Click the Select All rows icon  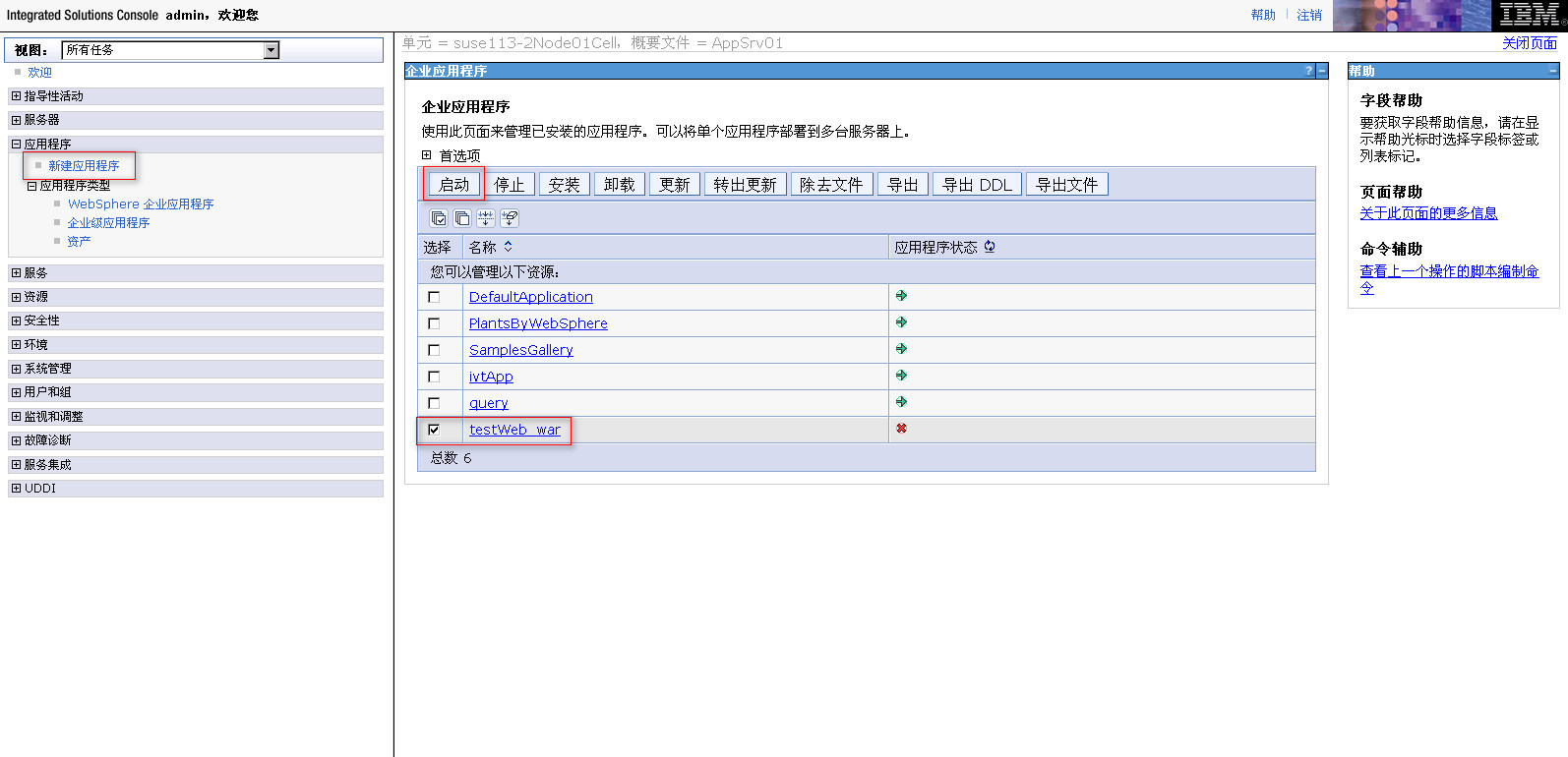tap(439, 218)
